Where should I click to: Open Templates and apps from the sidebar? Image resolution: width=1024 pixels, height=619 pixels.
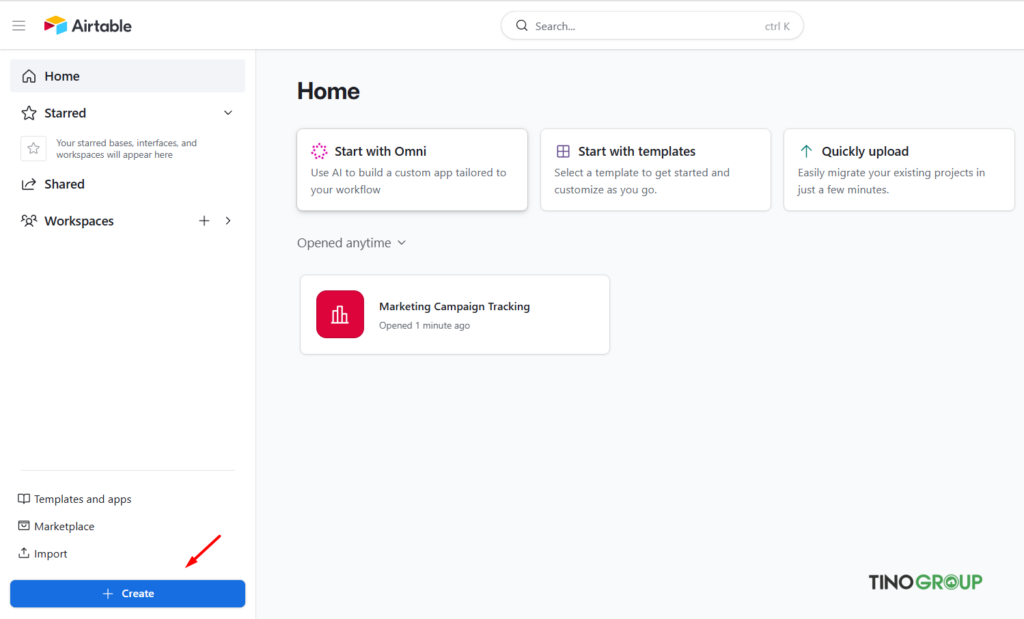[x=74, y=498]
